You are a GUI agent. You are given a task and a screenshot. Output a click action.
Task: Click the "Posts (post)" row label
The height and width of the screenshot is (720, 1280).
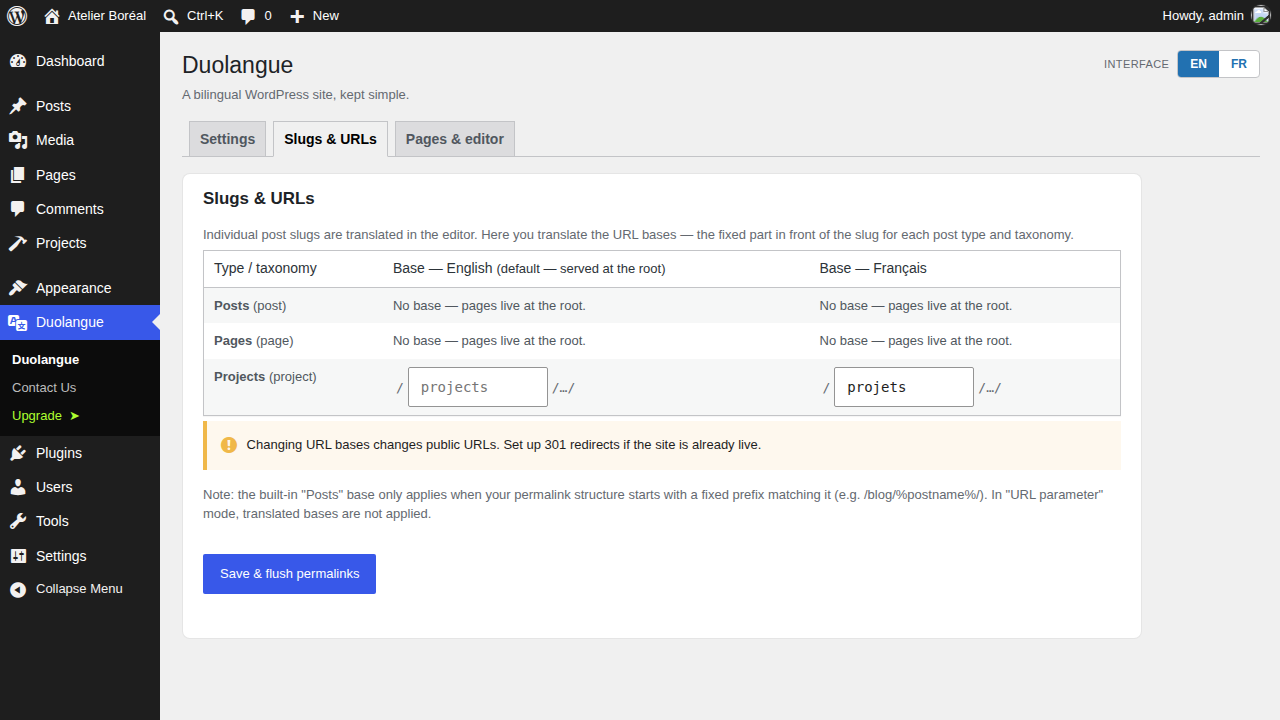(x=250, y=306)
